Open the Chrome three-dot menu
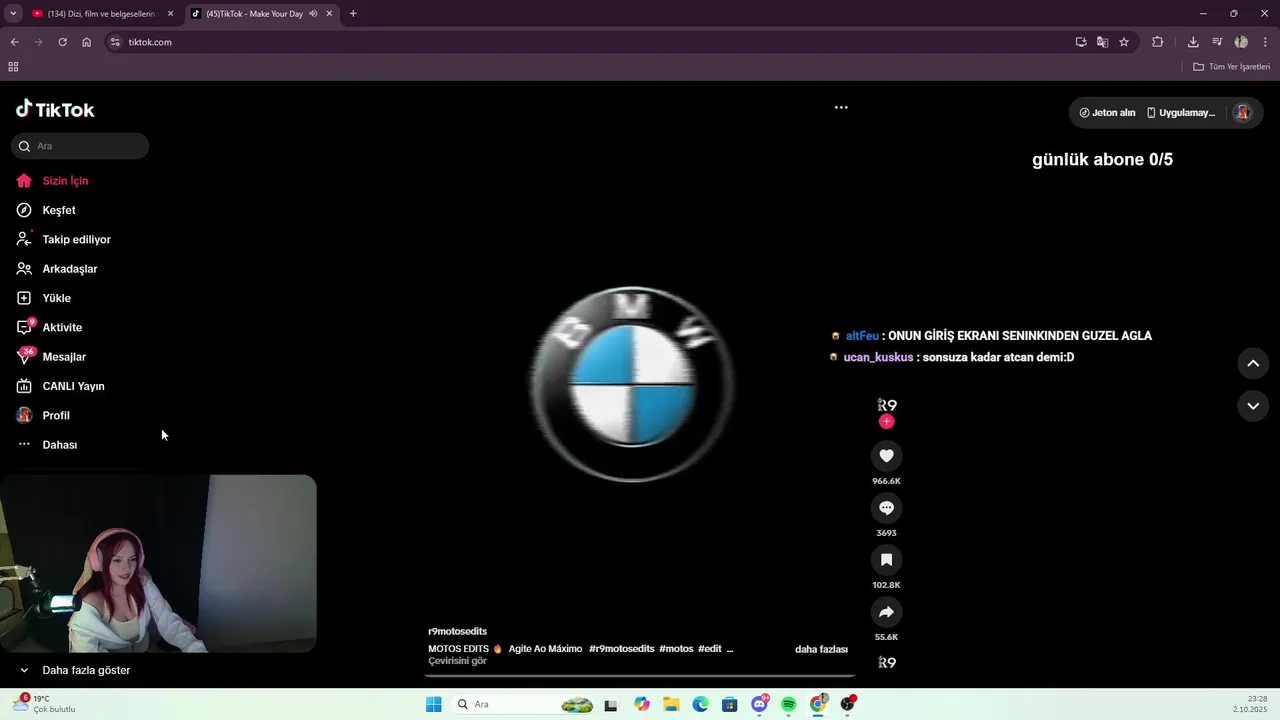The width and height of the screenshot is (1280, 720). point(1266,42)
